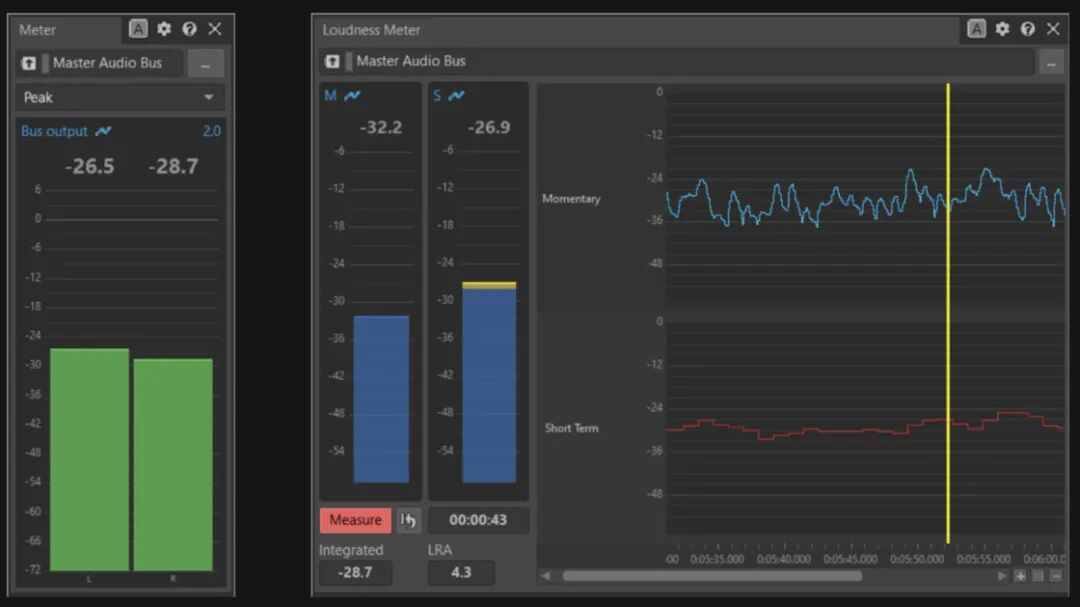Stop measuring with the Measure button

point(355,520)
